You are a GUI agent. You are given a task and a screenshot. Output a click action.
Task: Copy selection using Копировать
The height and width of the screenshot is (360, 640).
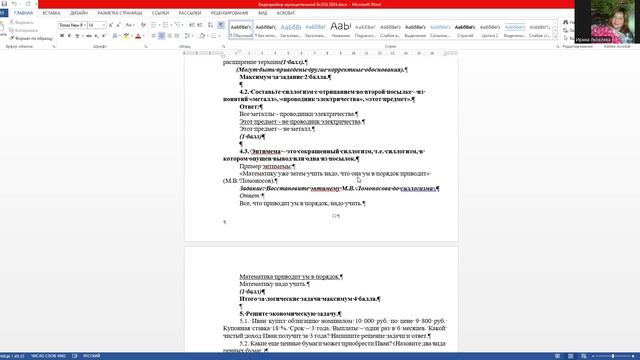24,30
